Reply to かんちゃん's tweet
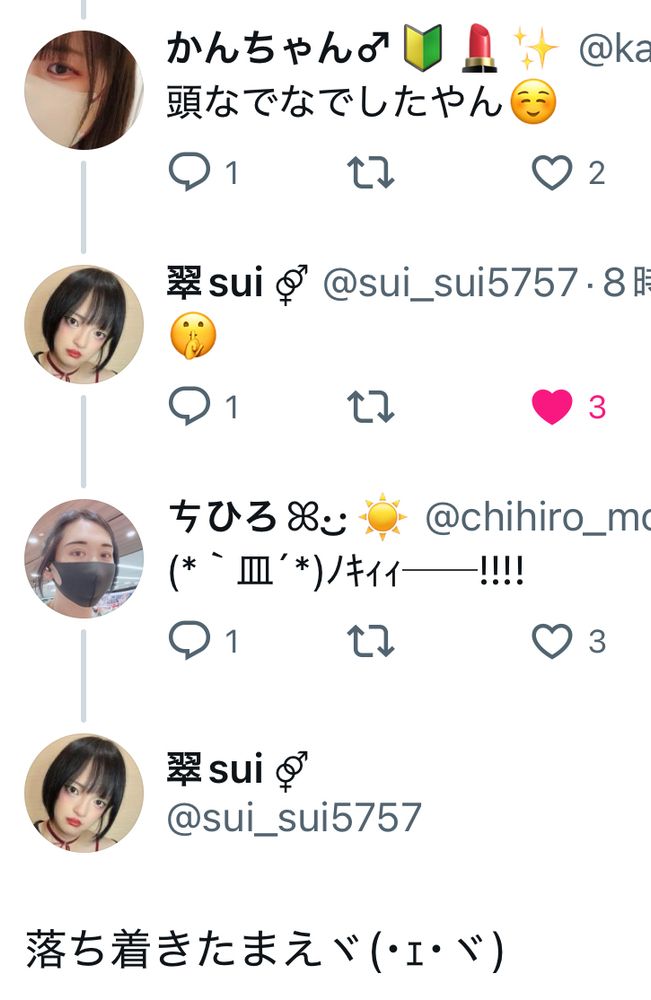The height and width of the screenshot is (1000, 651). click(x=189, y=172)
